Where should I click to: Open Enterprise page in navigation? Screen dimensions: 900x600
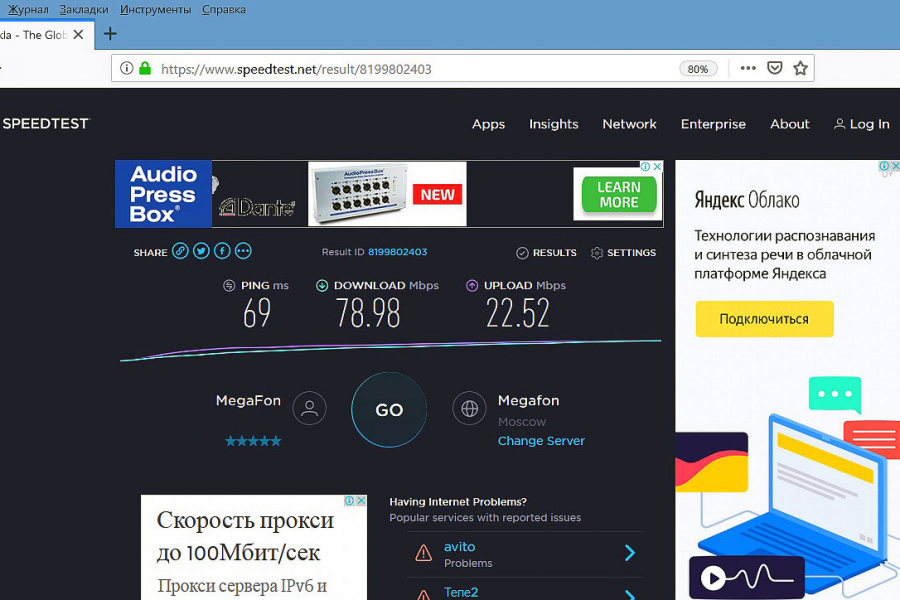coord(713,124)
